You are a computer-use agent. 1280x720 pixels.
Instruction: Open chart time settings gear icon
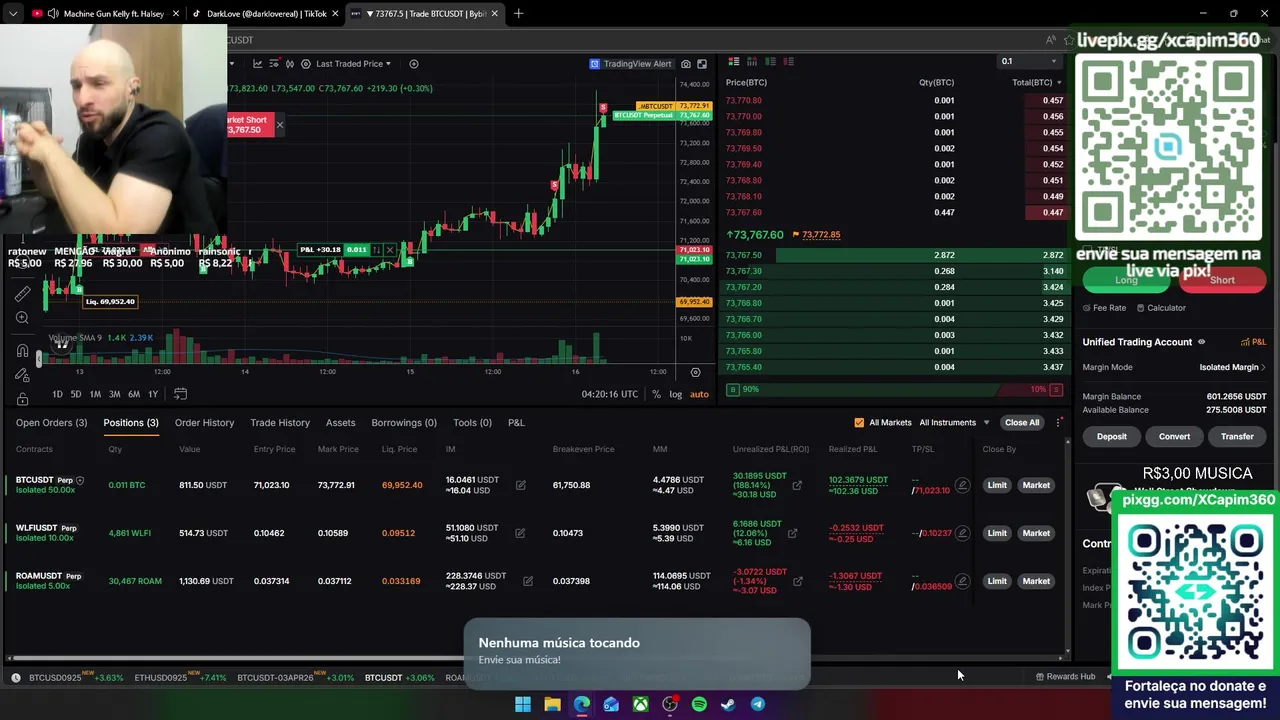[695, 372]
